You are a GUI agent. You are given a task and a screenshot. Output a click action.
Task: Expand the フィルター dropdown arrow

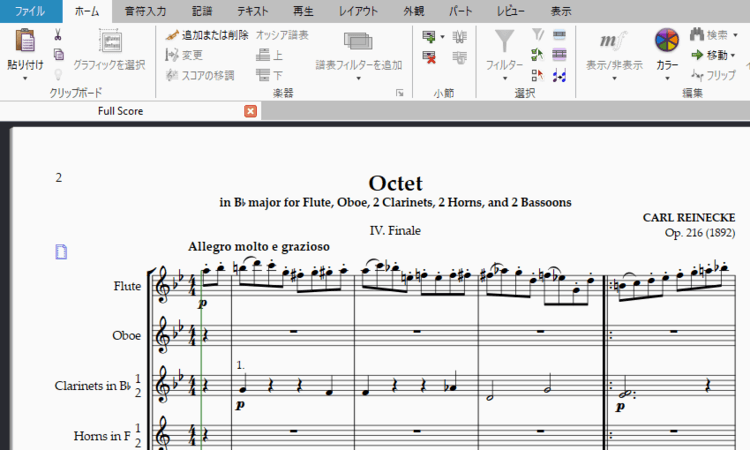pyautogui.click(x=505, y=77)
